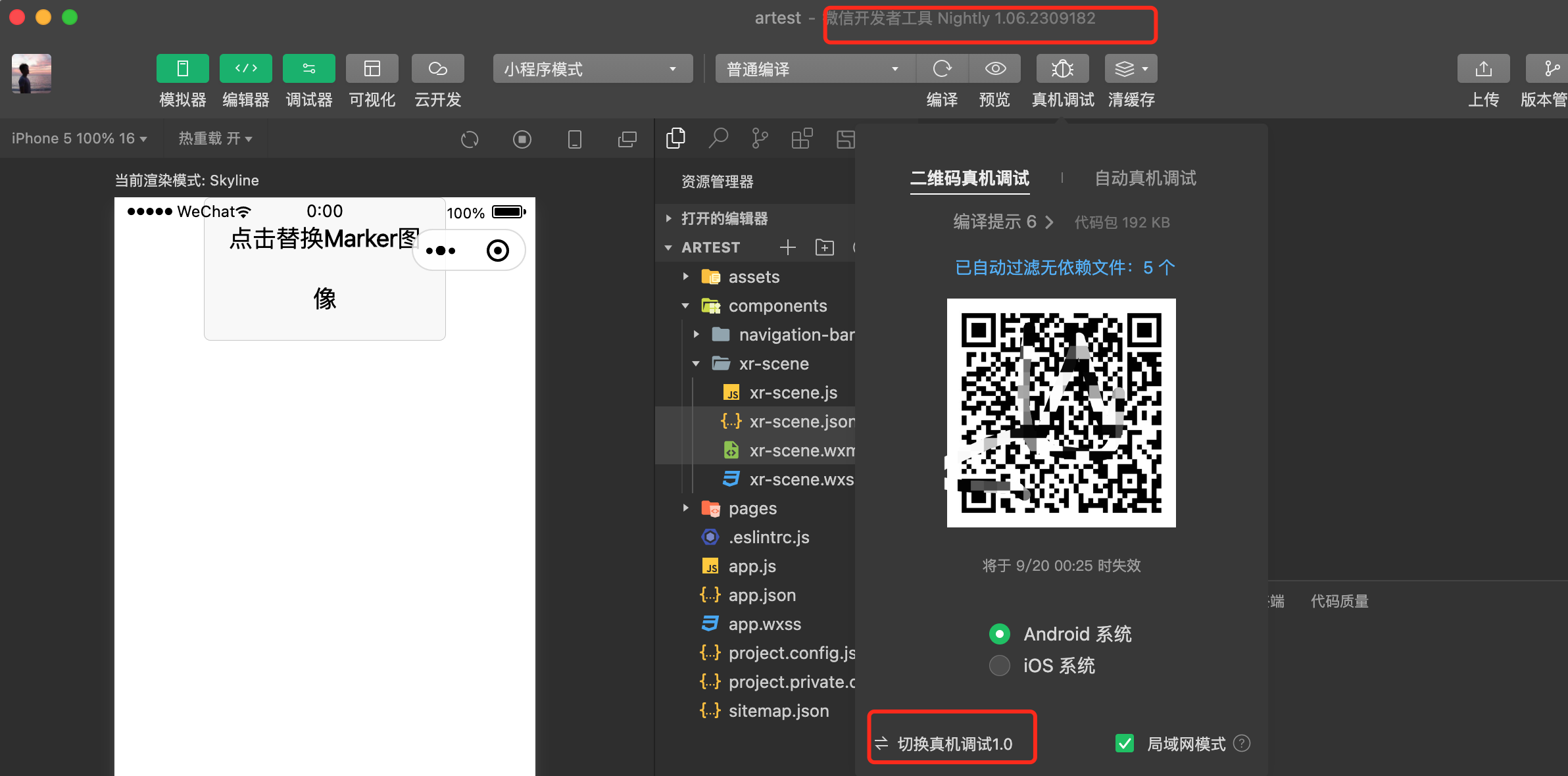Open 小程序模式 dropdown
Image resolution: width=1568 pixels, height=776 pixels.
pyautogui.click(x=592, y=68)
